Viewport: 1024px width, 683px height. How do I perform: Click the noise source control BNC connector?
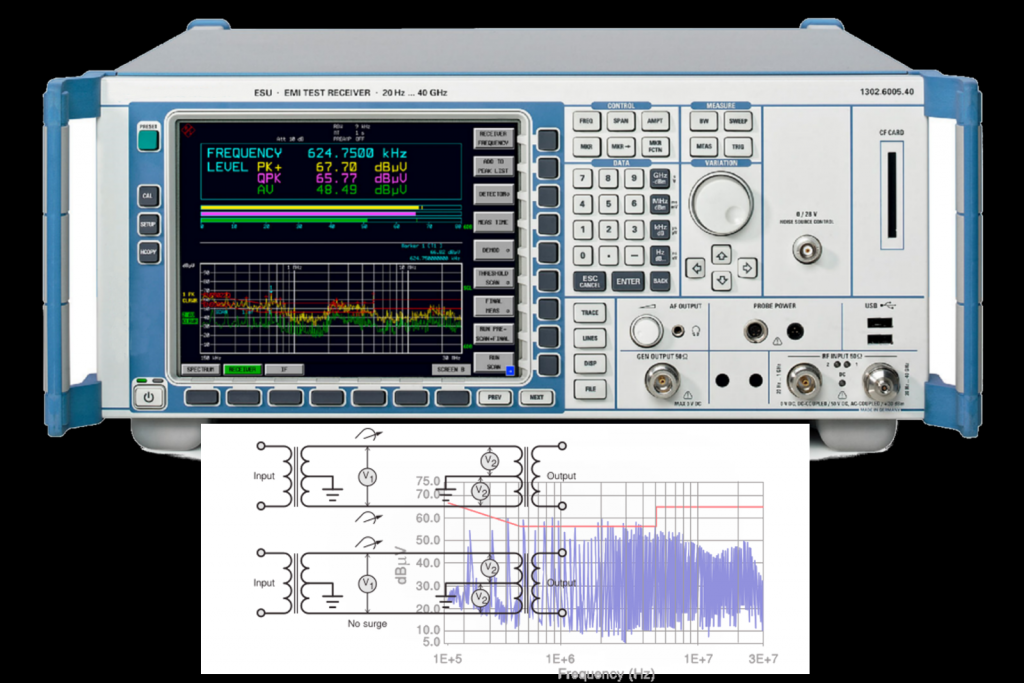tap(807, 250)
